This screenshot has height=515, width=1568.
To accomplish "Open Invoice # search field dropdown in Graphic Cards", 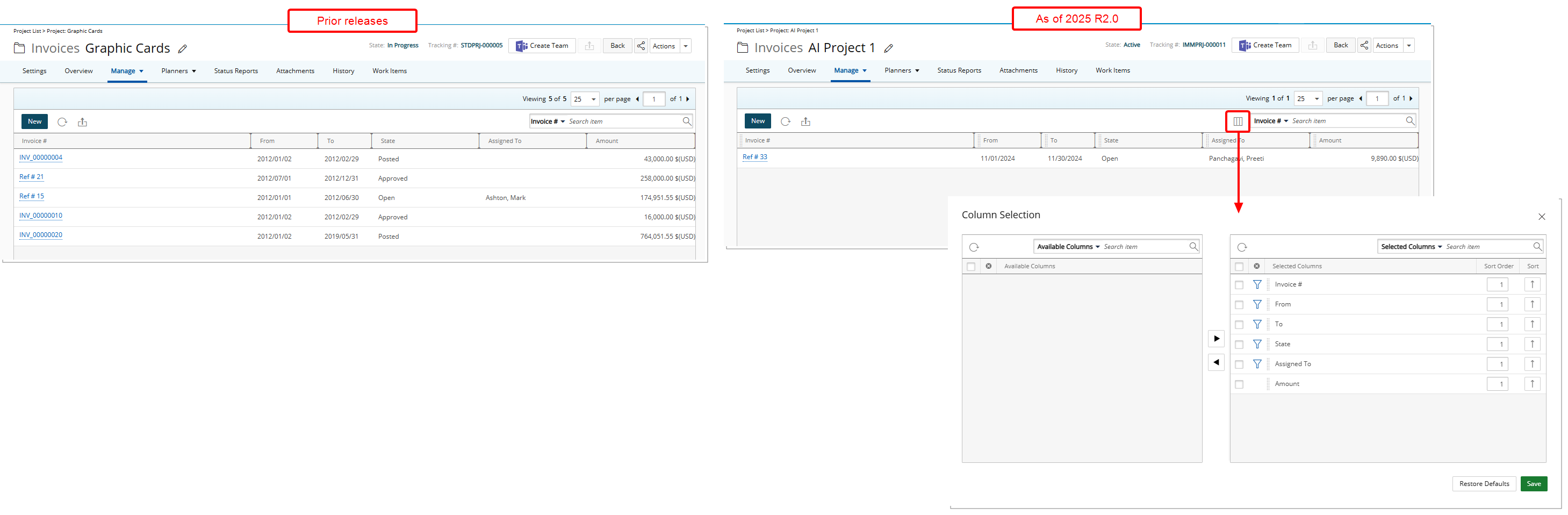I will pos(547,121).
